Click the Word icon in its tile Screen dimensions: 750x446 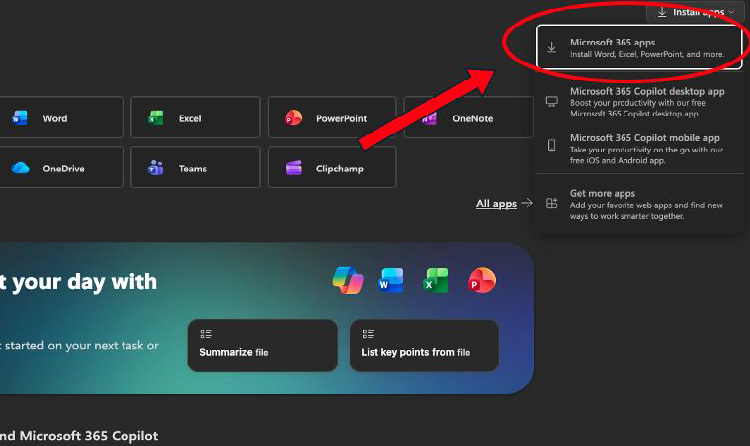(20, 117)
